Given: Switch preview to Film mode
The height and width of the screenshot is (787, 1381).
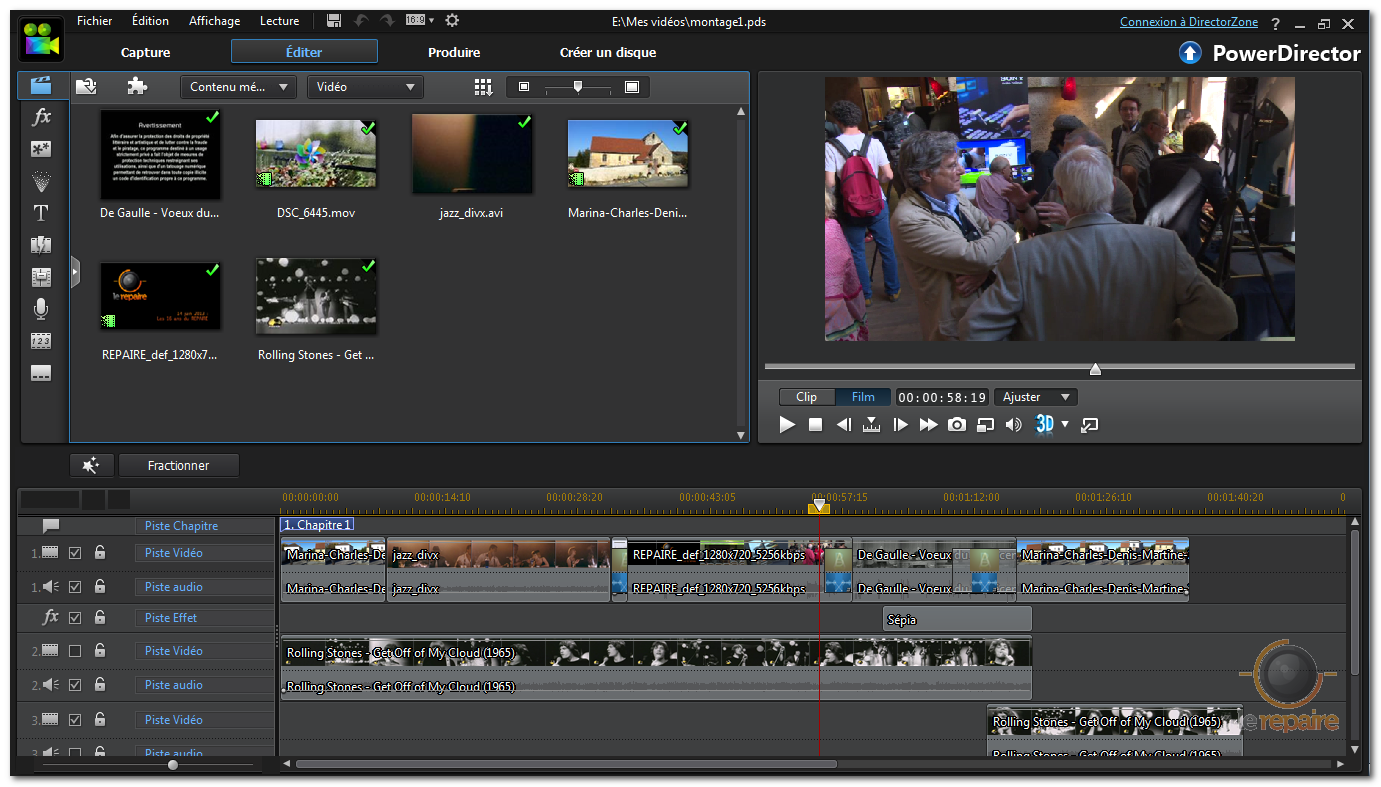Looking at the screenshot, I should pyautogui.click(x=863, y=397).
